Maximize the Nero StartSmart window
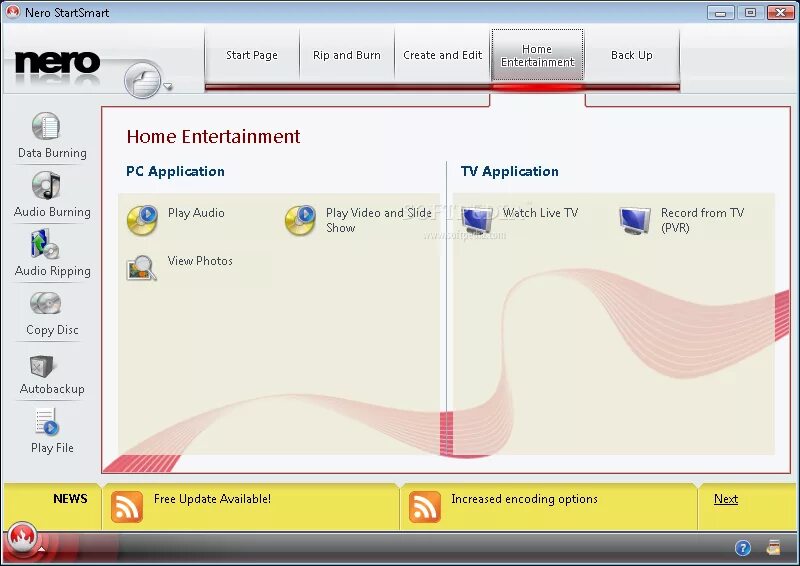Image resolution: width=800 pixels, height=566 pixels. coord(750,13)
